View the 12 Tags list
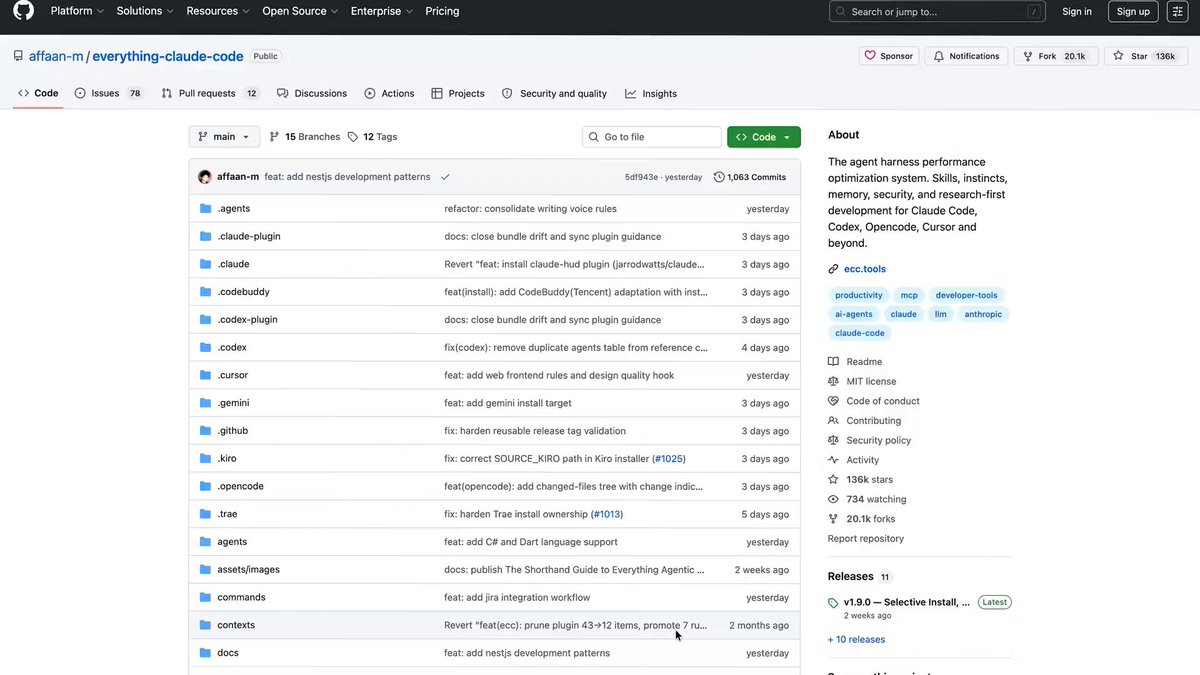This screenshot has width=1200, height=675. (372, 137)
